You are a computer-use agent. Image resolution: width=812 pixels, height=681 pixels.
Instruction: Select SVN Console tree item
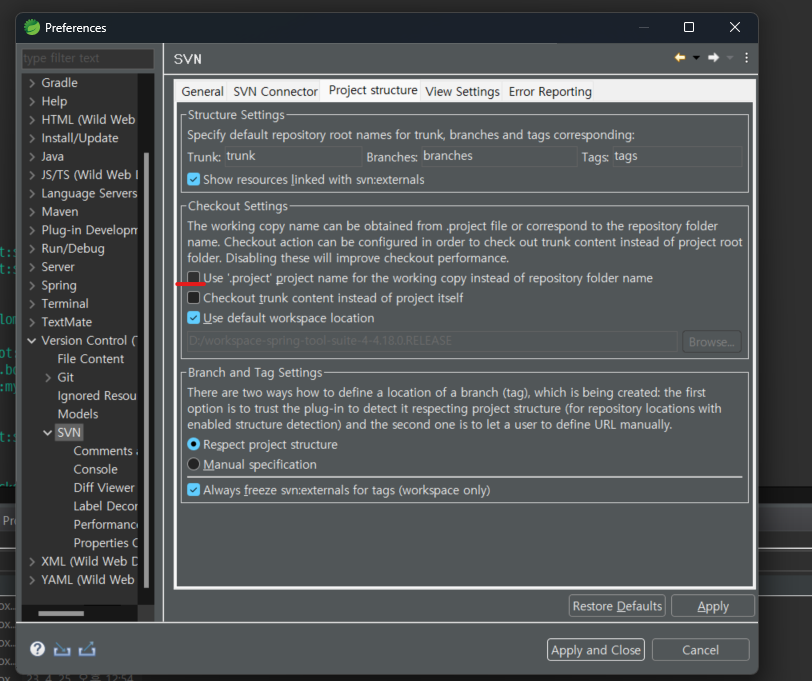95,469
